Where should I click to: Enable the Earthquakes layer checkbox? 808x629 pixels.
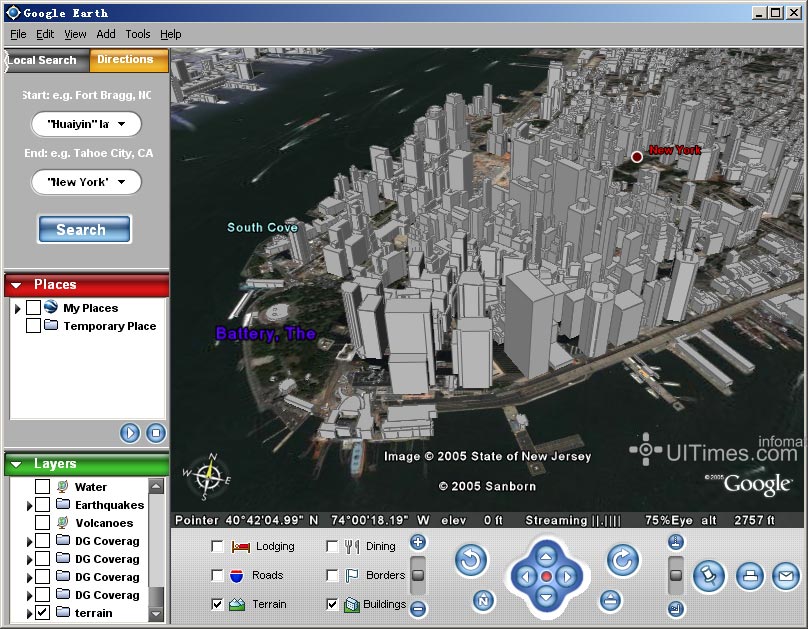tap(42, 504)
